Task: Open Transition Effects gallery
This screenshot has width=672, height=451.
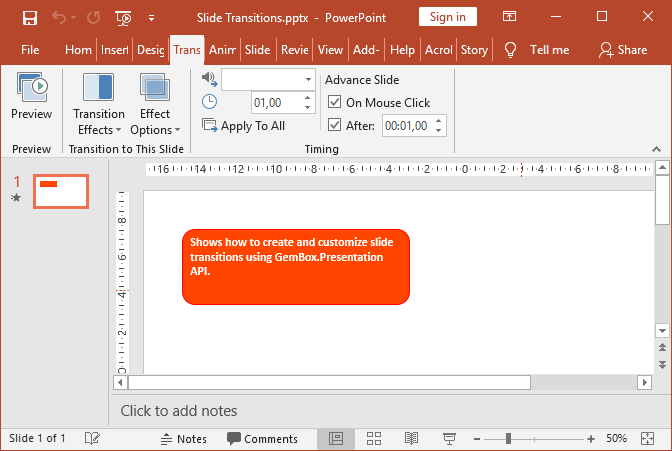Action: point(99,104)
